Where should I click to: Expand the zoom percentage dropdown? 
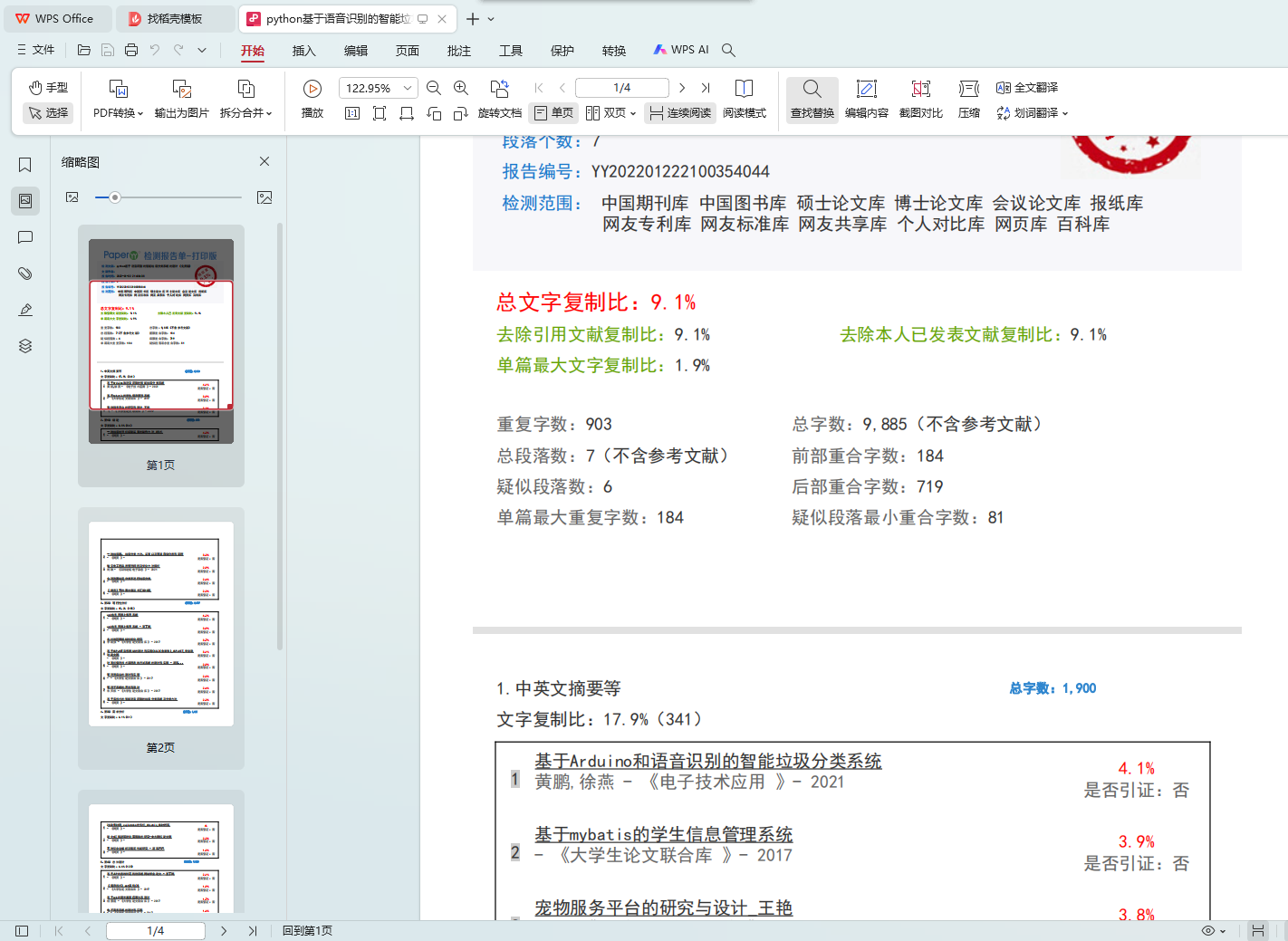click(x=408, y=88)
